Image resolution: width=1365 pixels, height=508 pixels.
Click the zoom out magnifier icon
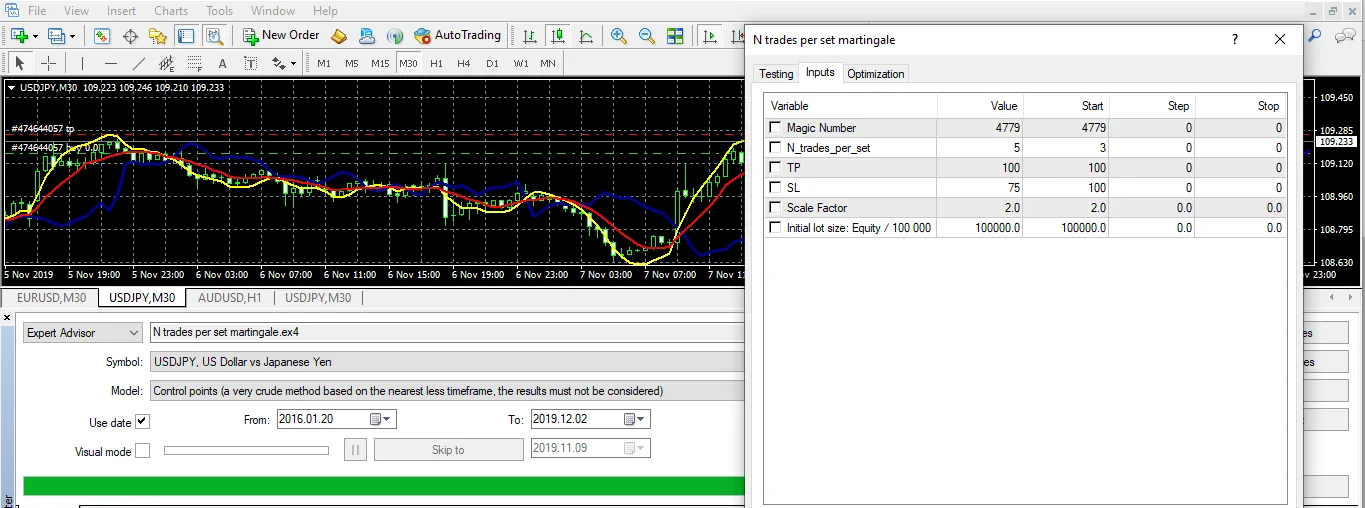(647, 36)
